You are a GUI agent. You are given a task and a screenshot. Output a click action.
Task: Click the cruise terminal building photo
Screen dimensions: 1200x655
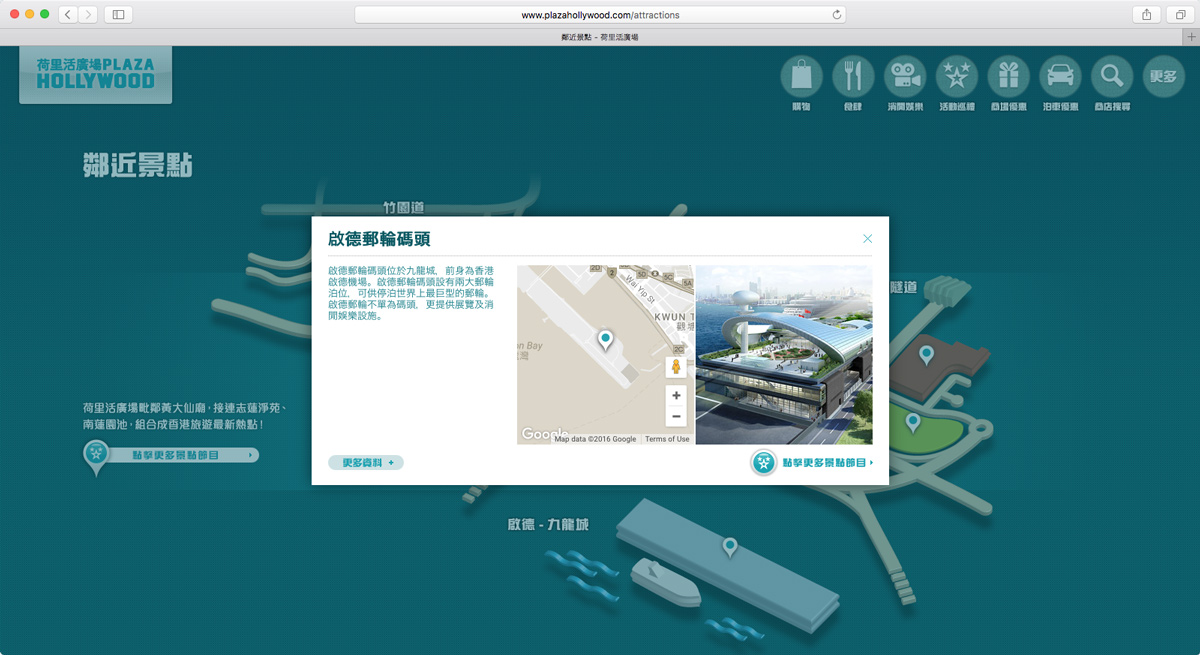[x=783, y=355]
